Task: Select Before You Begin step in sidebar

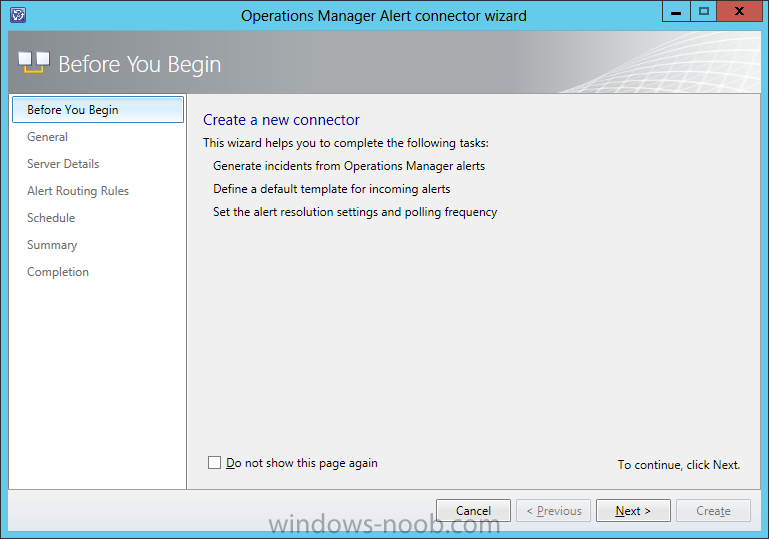Action: (98, 109)
